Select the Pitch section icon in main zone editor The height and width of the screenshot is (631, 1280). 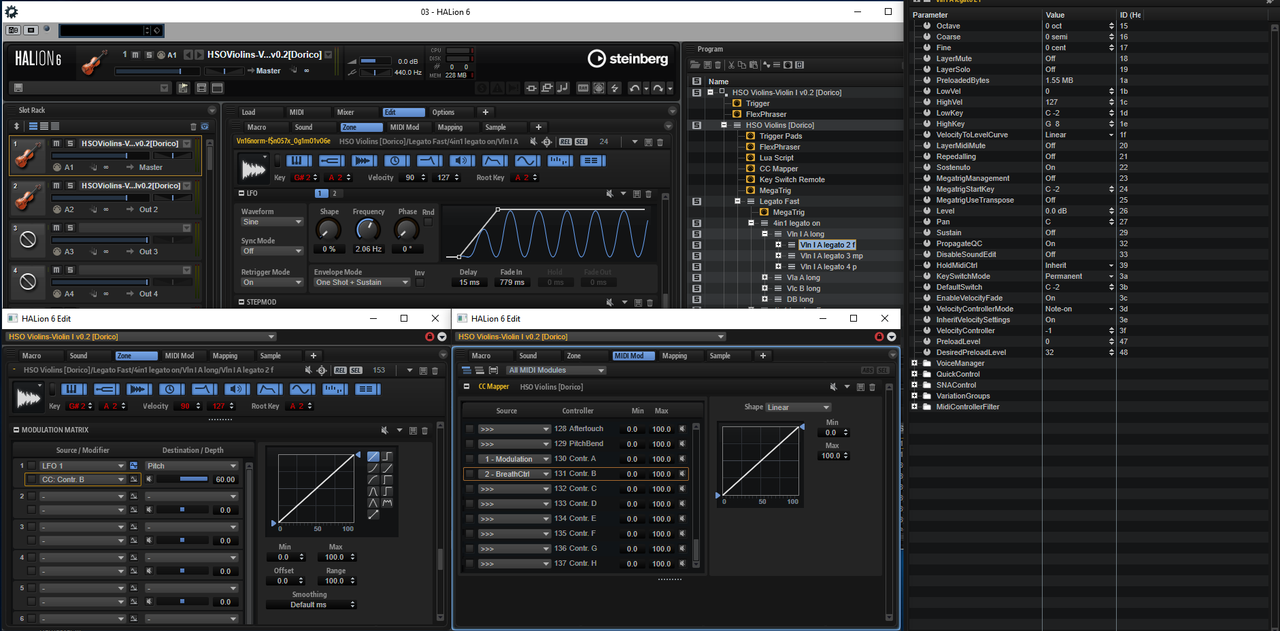tap(332, 160)
